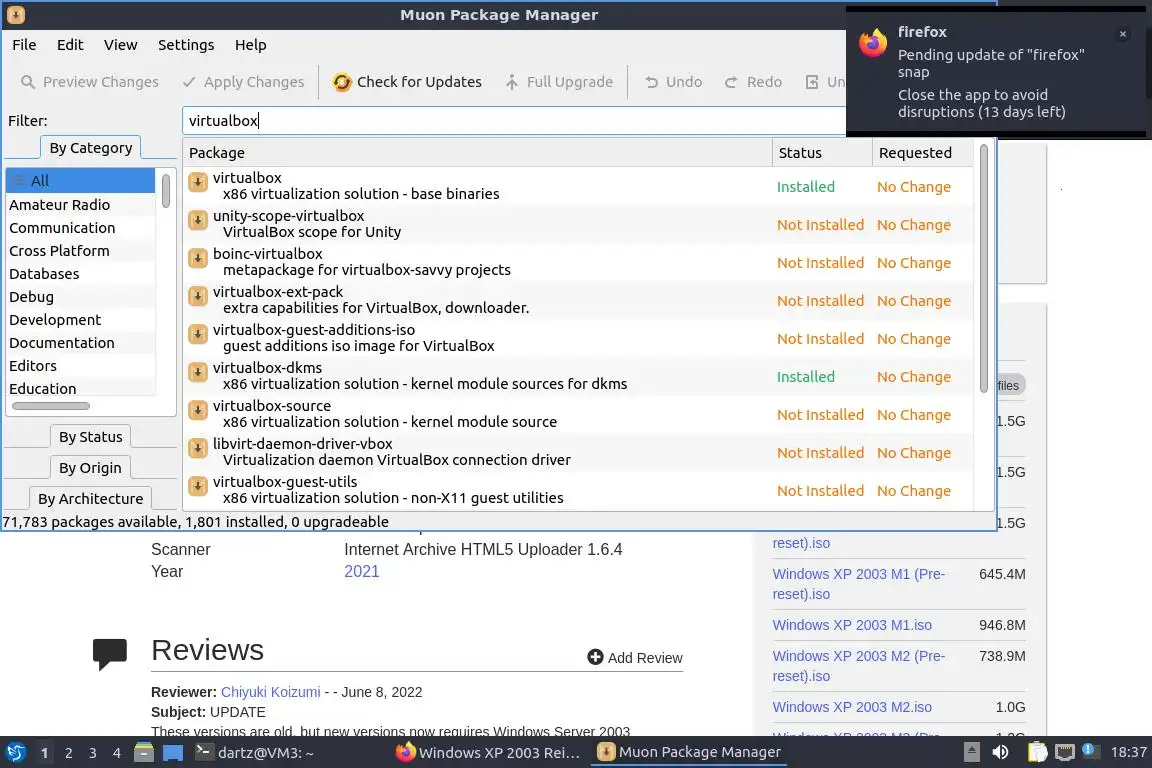This screenshot has width=1152, height=768.
Task: Sort by the Requested column header
Action: [x=923, y=153]
